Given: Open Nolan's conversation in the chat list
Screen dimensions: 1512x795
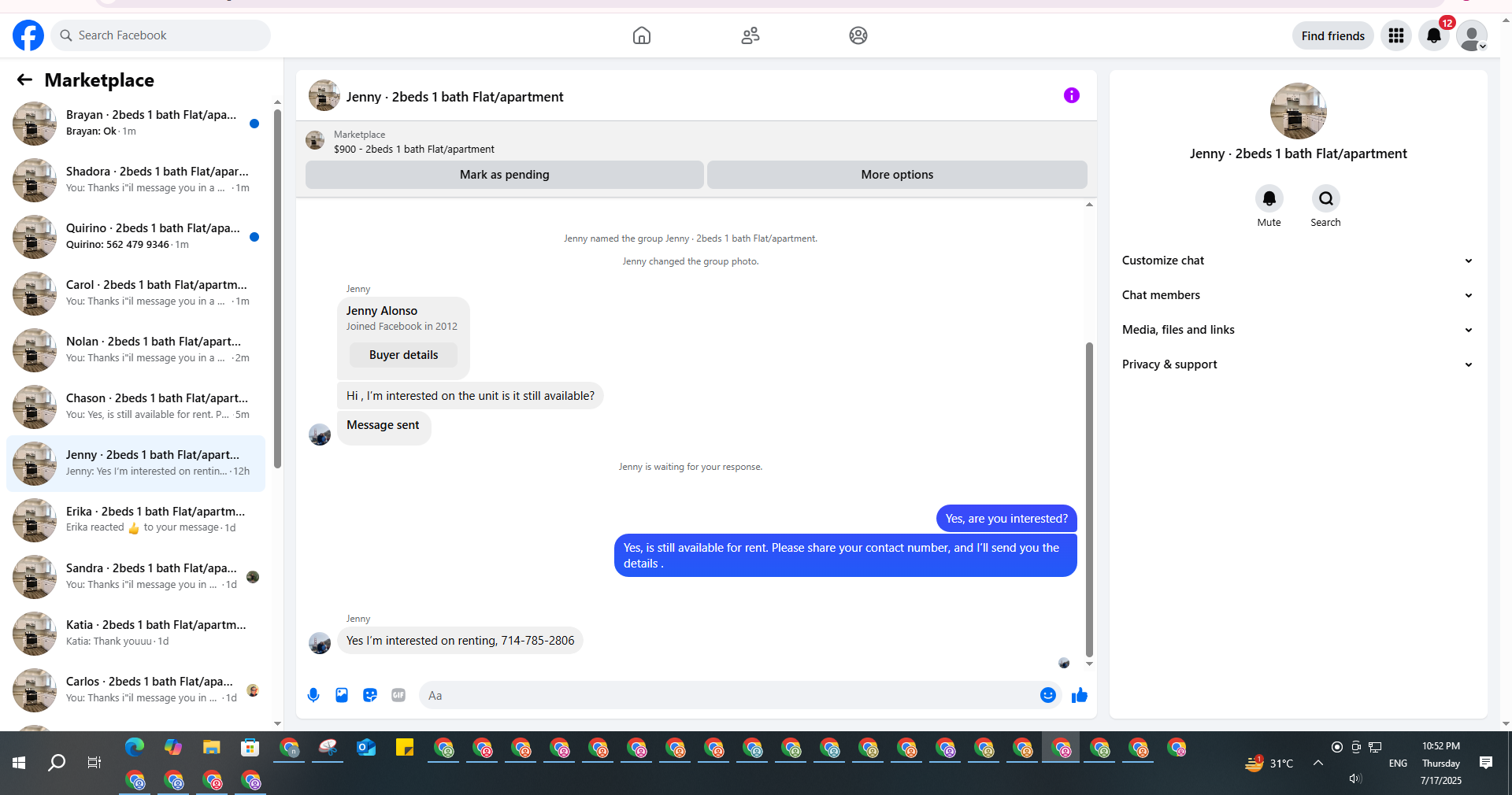Looking at the screenshot, I should tap(136, 349).
